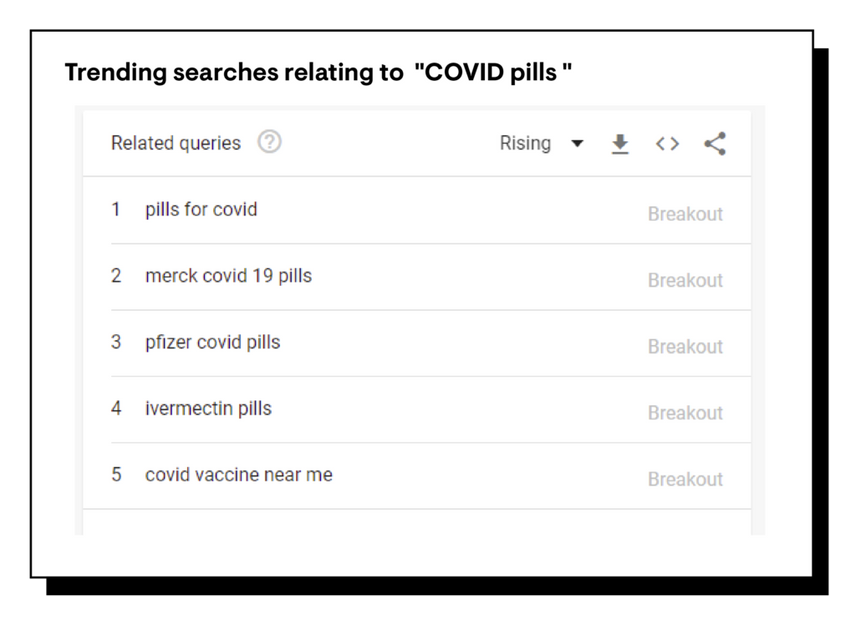This screenshot has width=856, height=625.
Task: Open the query ivermectin pills
Action: point(208,408)
